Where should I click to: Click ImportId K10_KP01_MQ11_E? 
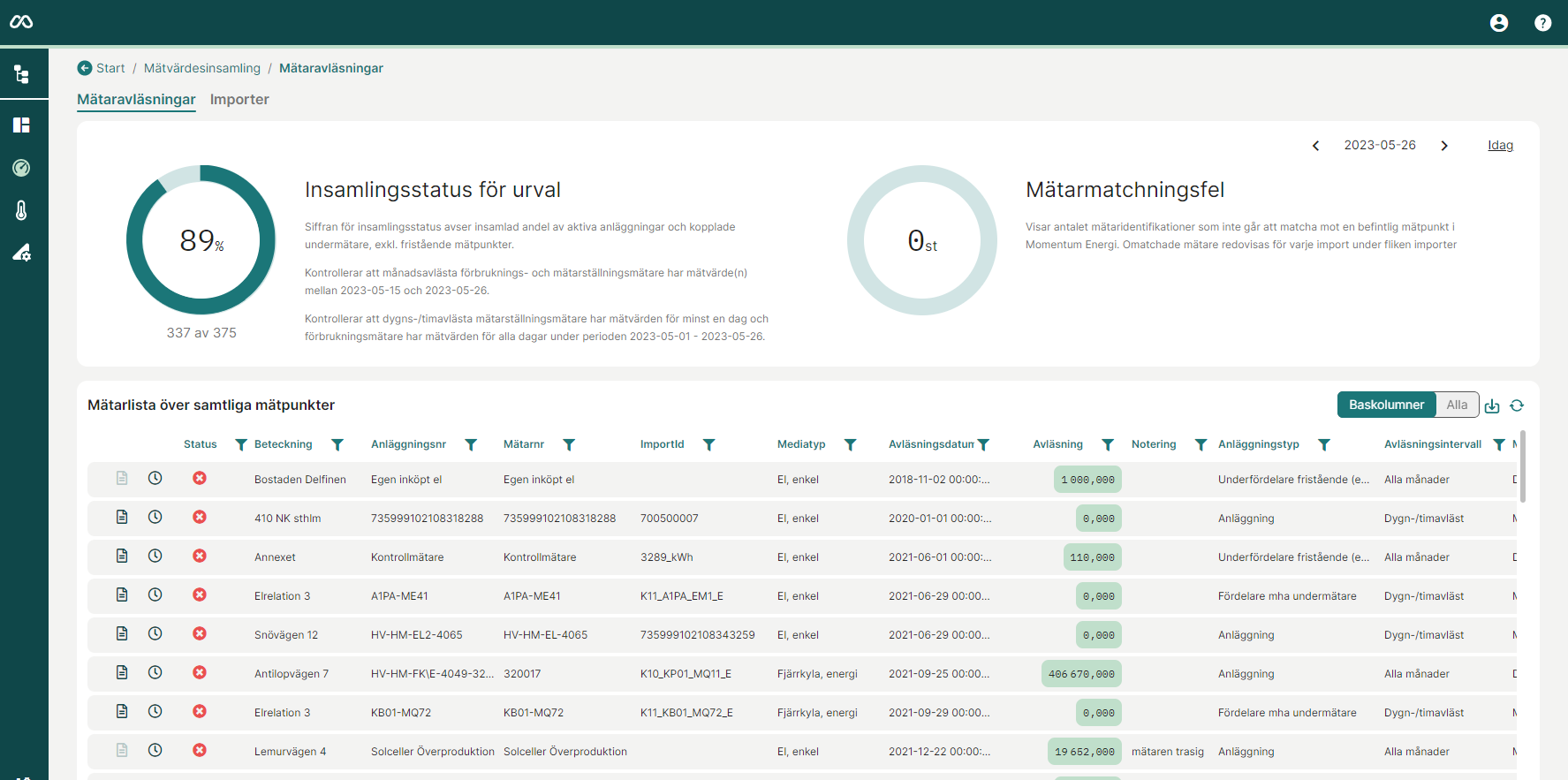pyautogui.click(x=686, y=674)
